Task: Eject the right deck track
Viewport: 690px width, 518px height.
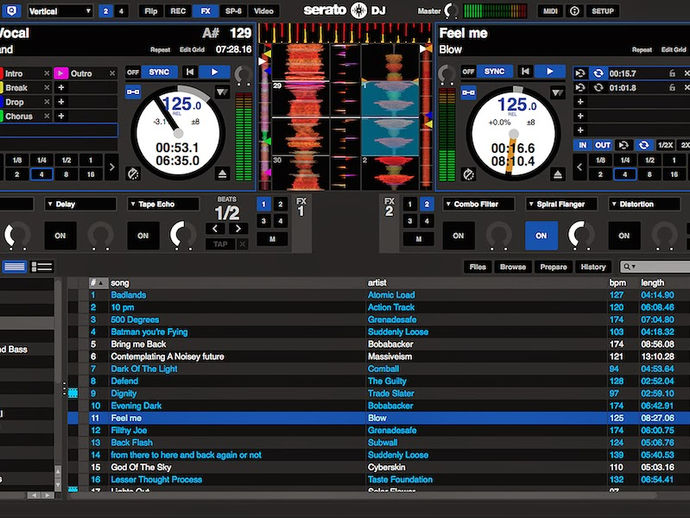Action: pyautogui.click(x=558, y=175)
